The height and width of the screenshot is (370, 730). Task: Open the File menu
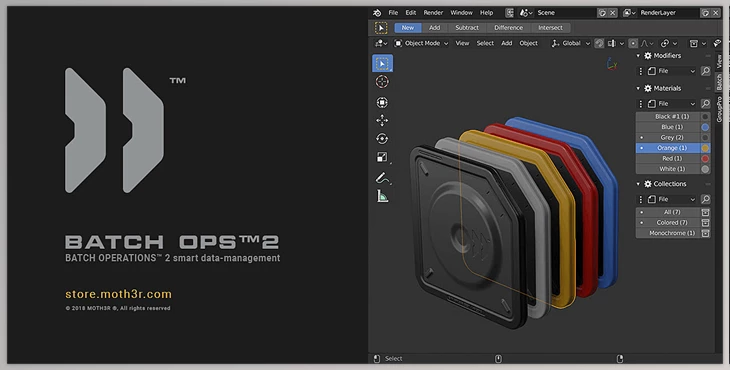tap(393, 13)
